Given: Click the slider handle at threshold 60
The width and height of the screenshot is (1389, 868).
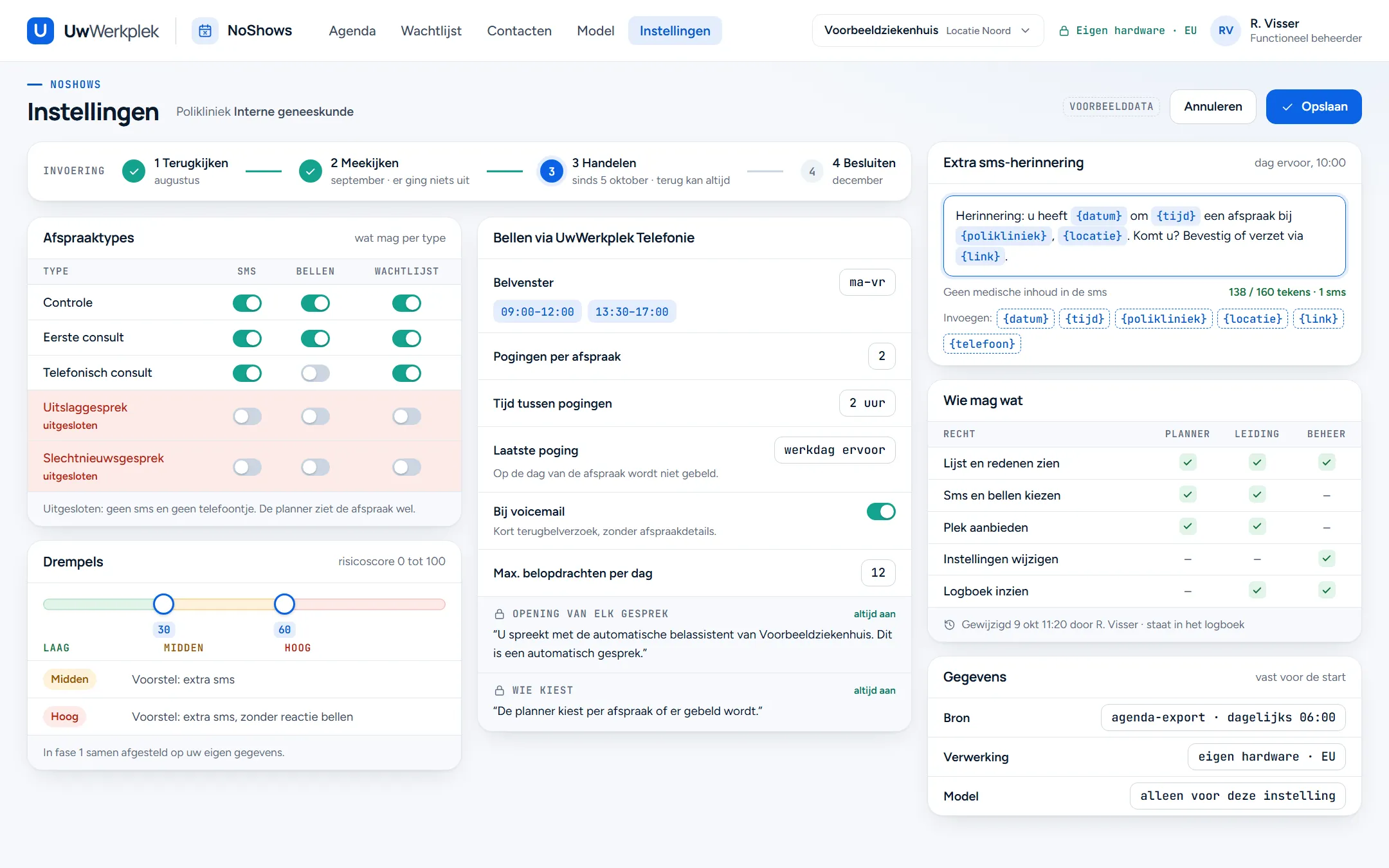Looking at the screenshot, I should (284, 604).
